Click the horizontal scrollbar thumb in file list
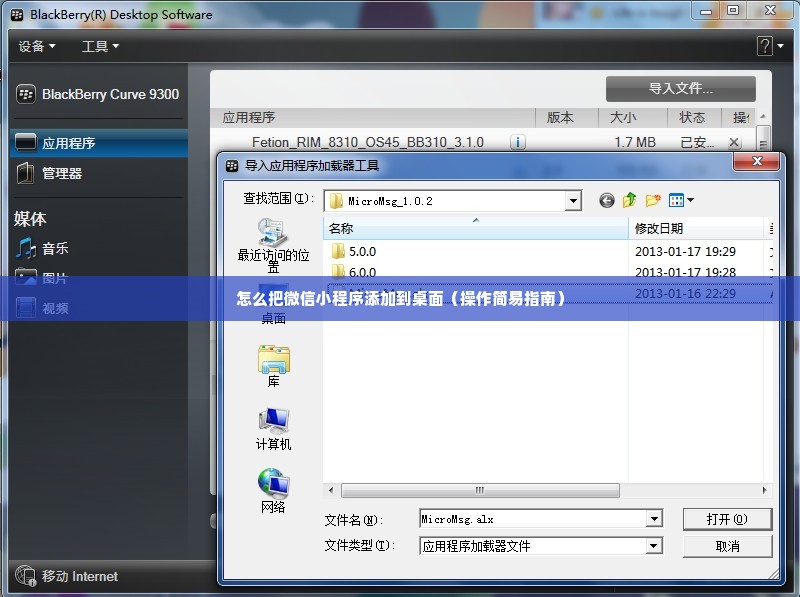Viewport: 800px width, 597px height. tap(480, 490)
